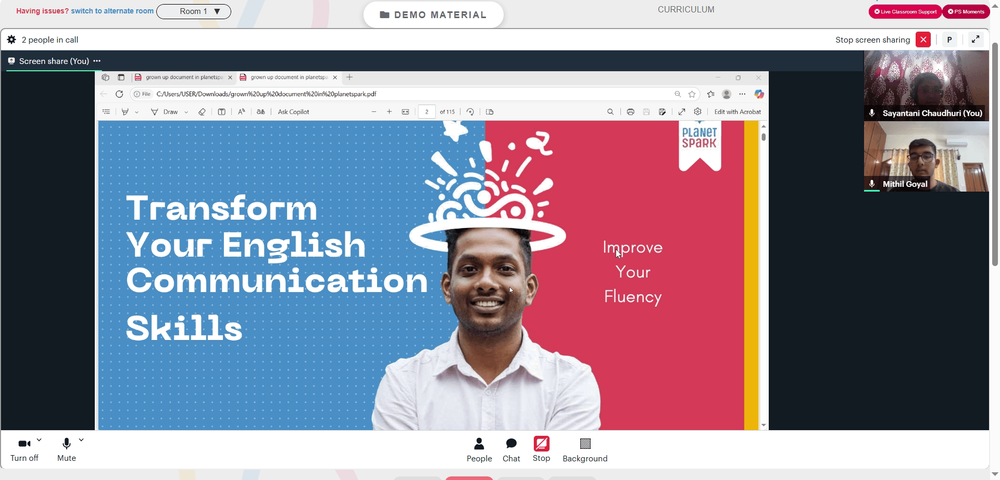
Task: Select the PDF Highlight tool
Action: (x=125, y=112)
